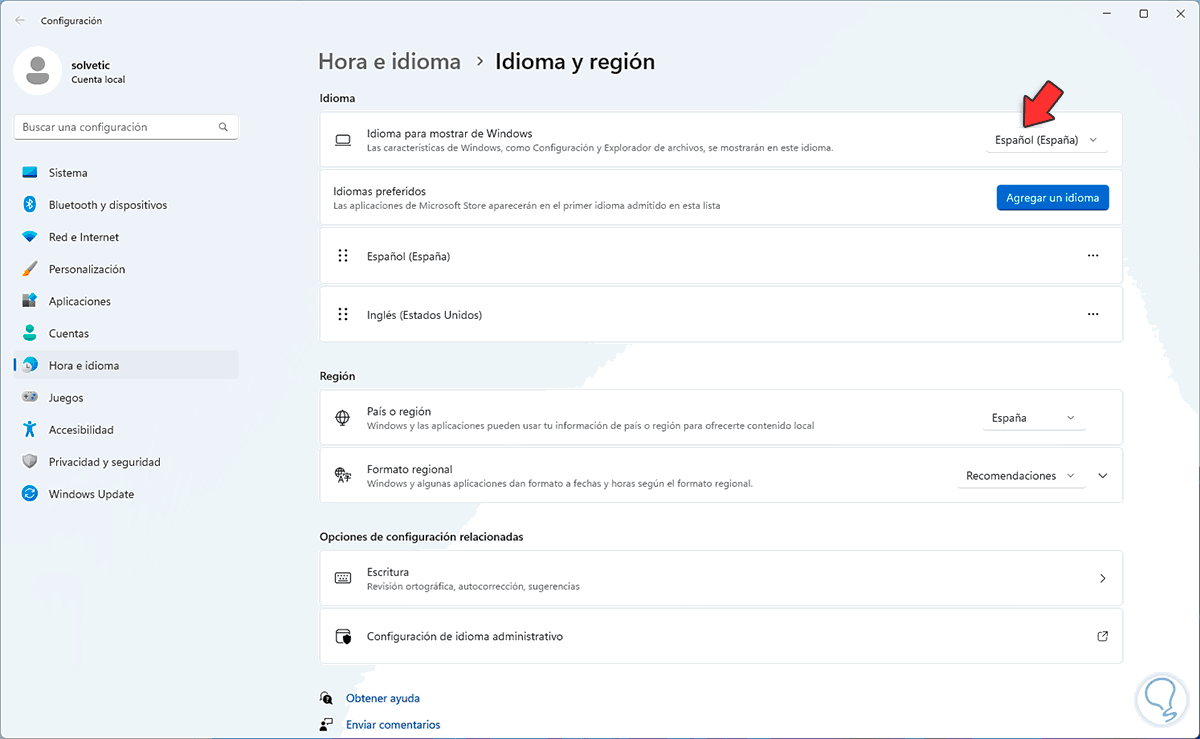The height and width of the screenshot is (739, 1200).
Task: Click the Personalización brush icon
Action: tap(30, 269)
